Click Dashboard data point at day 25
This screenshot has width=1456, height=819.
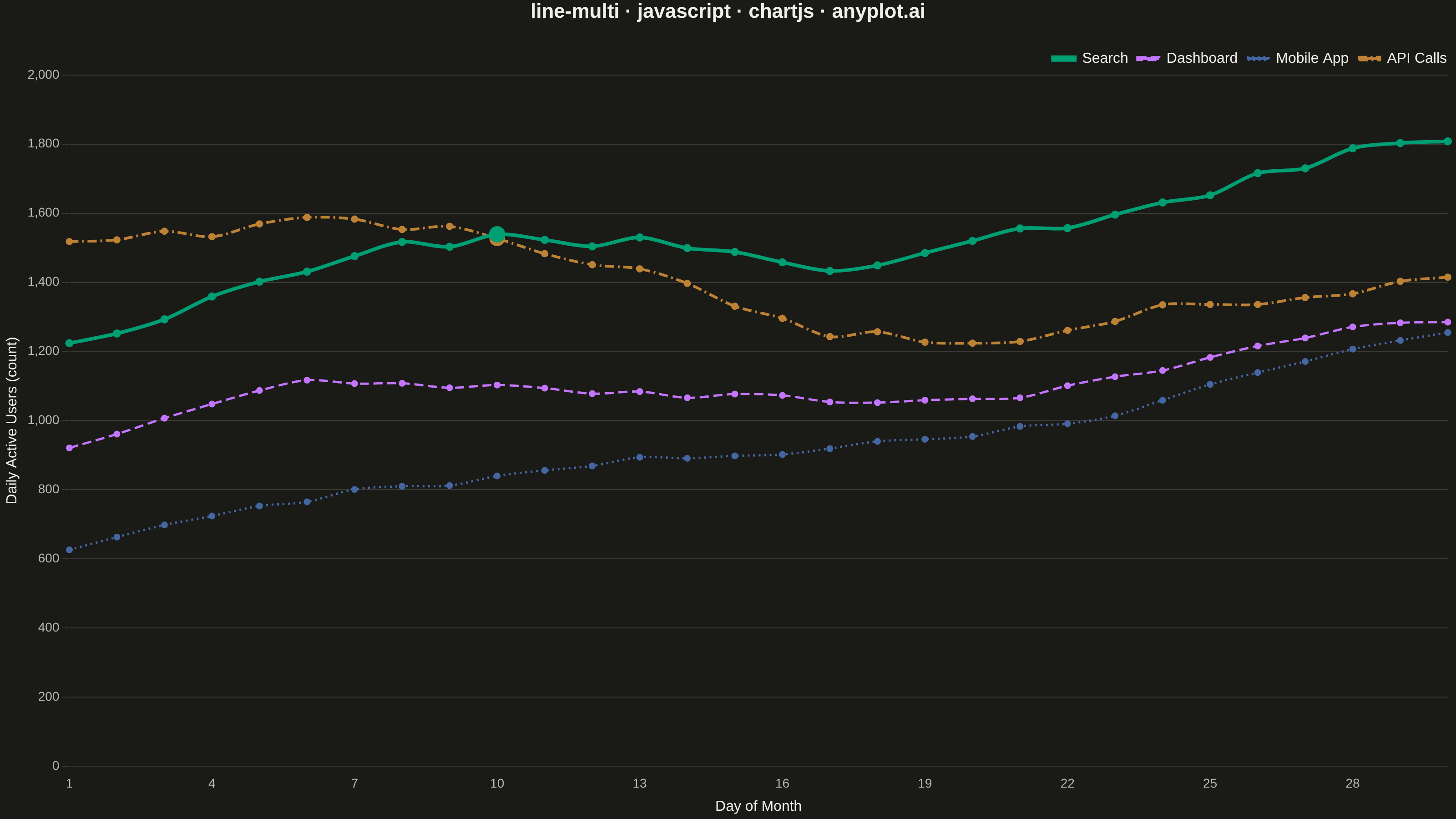tap(1210, 357)
